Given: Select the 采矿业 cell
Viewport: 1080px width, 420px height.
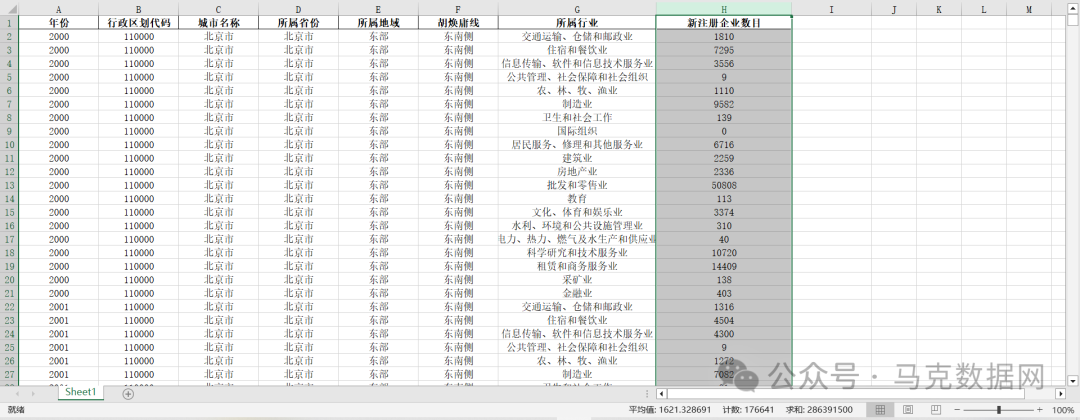Looking at the screenshot, I should [577, 280].
